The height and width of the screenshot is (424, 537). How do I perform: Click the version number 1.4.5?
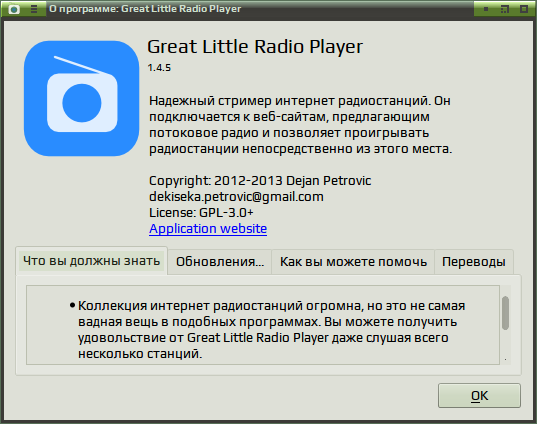point(159,67)
